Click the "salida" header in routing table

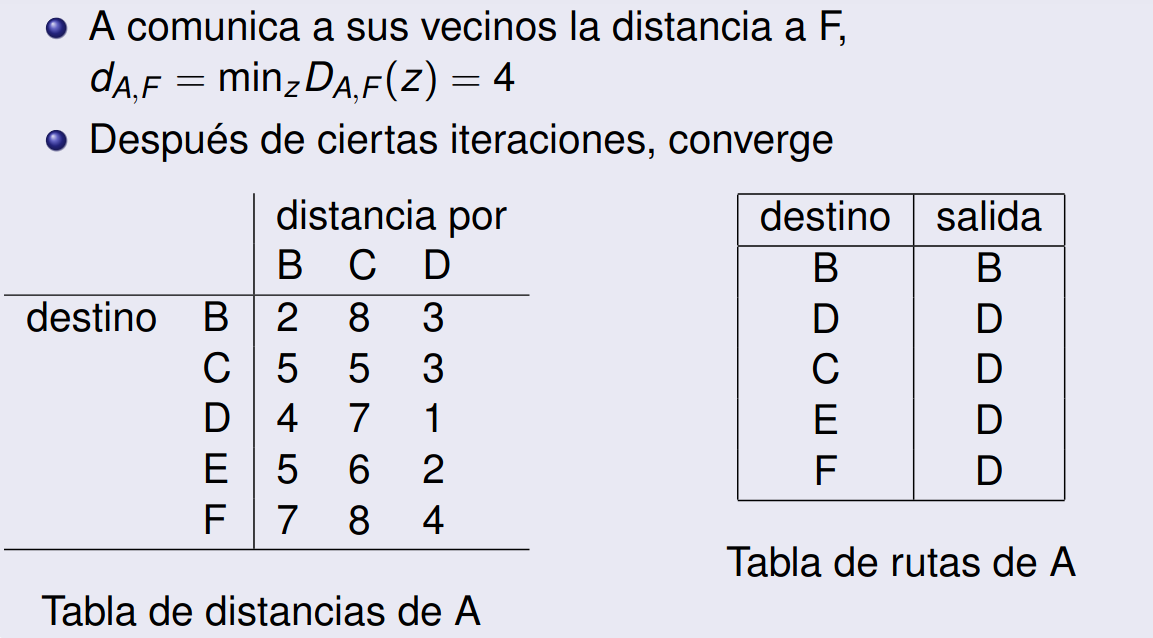pos(988,218)
